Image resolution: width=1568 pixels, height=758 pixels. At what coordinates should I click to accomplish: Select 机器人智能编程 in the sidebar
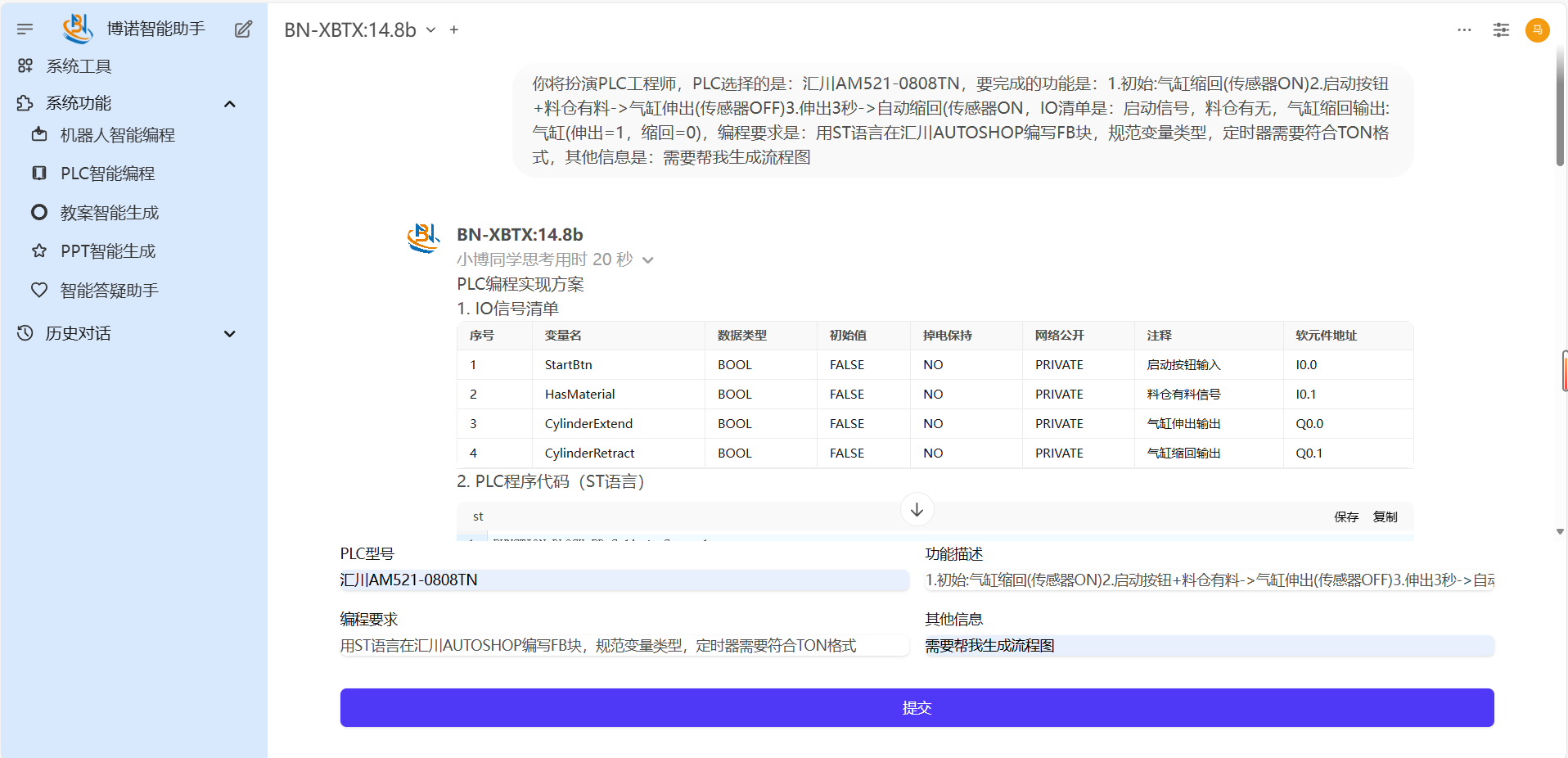(x=117, y=135)
